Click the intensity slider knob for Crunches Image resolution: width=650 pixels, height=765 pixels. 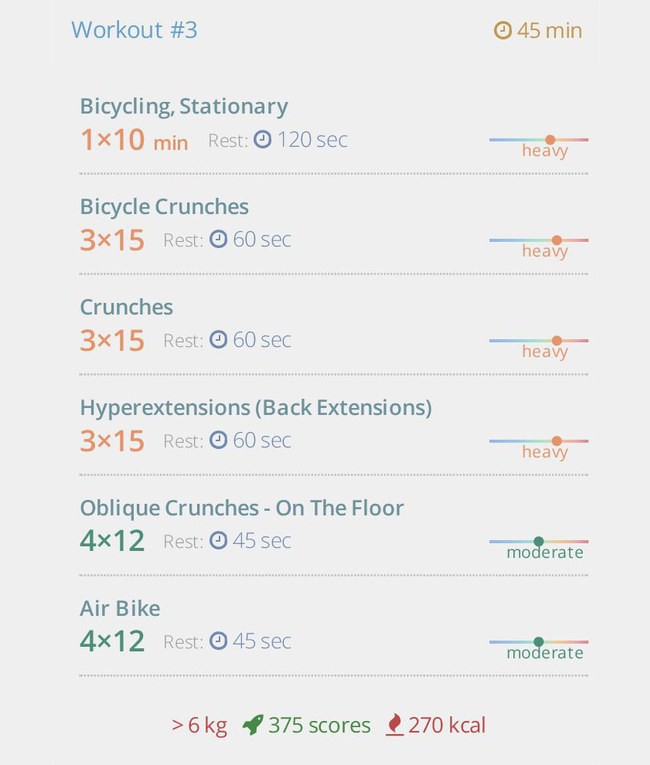pos(556,341)
